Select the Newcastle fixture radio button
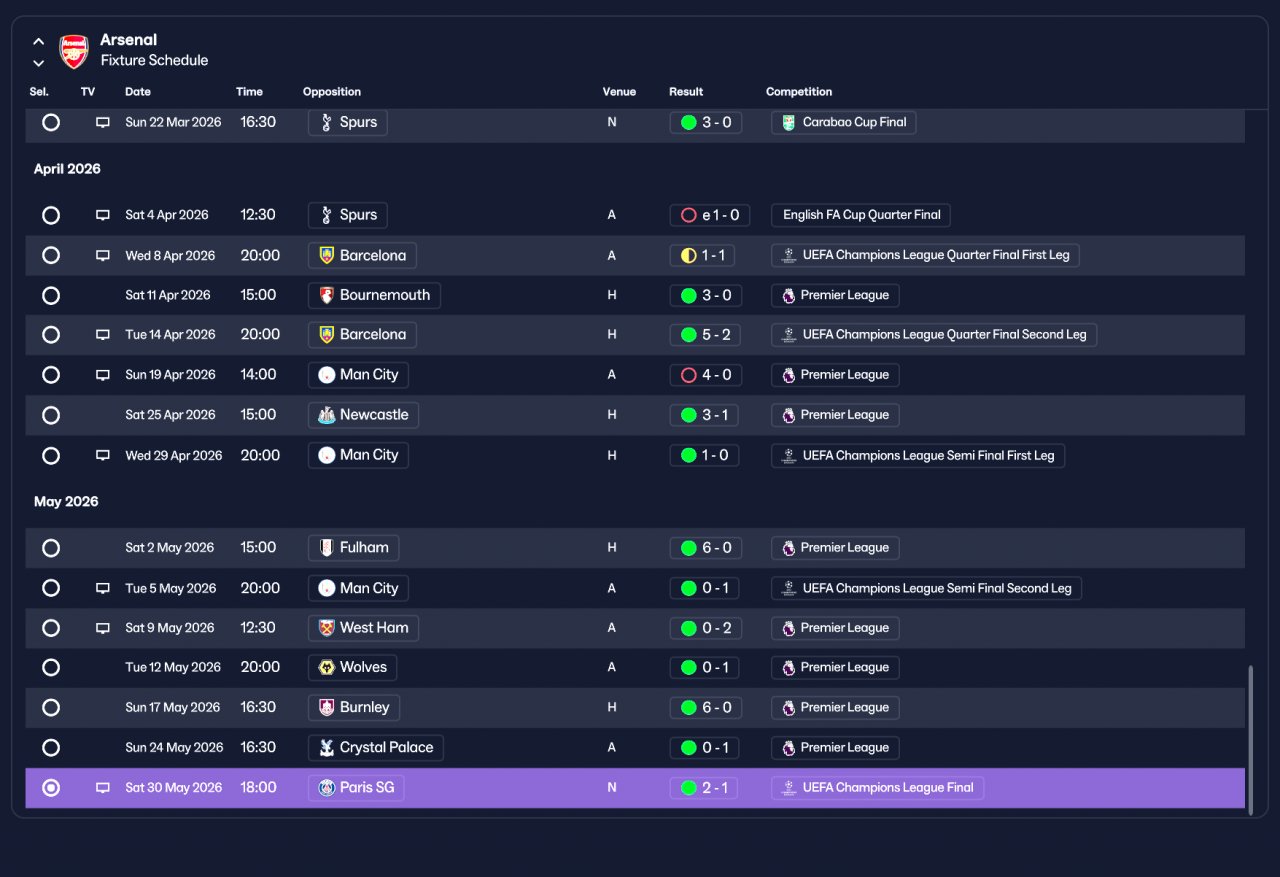The image size is (1280, 877). pyautogui.click(x=51, y=415)
